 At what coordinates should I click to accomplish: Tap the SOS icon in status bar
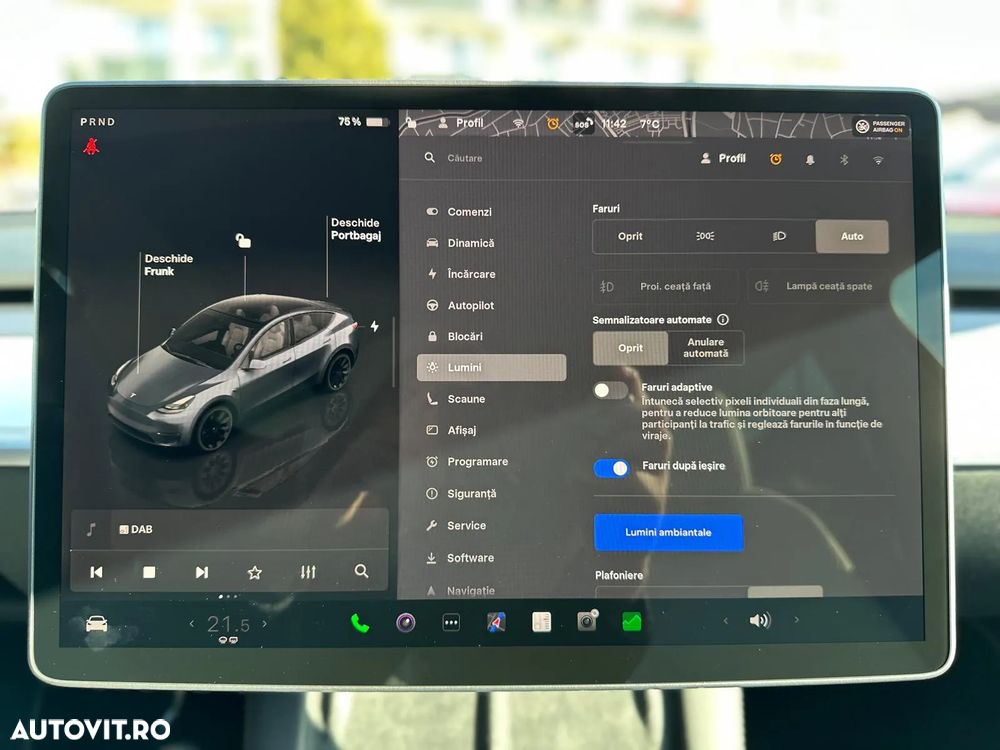[x=583, y=124]
